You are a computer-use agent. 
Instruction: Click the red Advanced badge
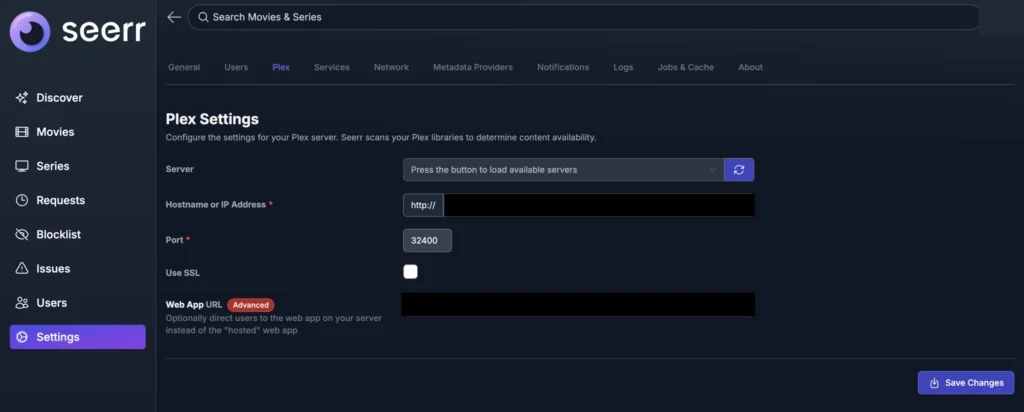point(251,305)
